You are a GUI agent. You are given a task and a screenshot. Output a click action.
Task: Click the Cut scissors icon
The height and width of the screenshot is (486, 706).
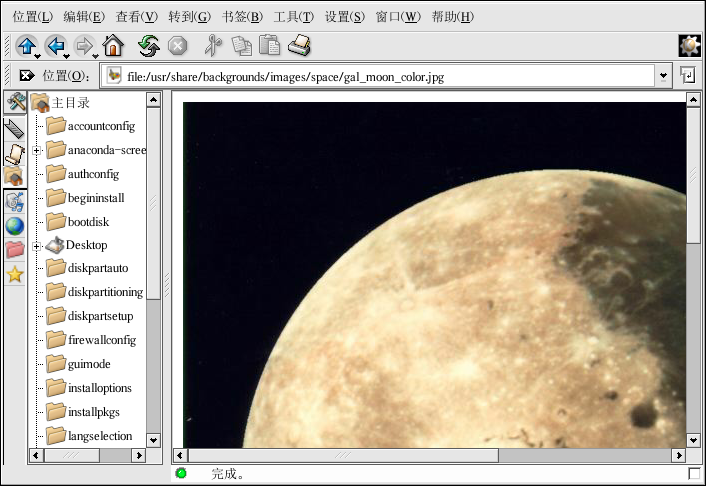[x=211, y=46]
